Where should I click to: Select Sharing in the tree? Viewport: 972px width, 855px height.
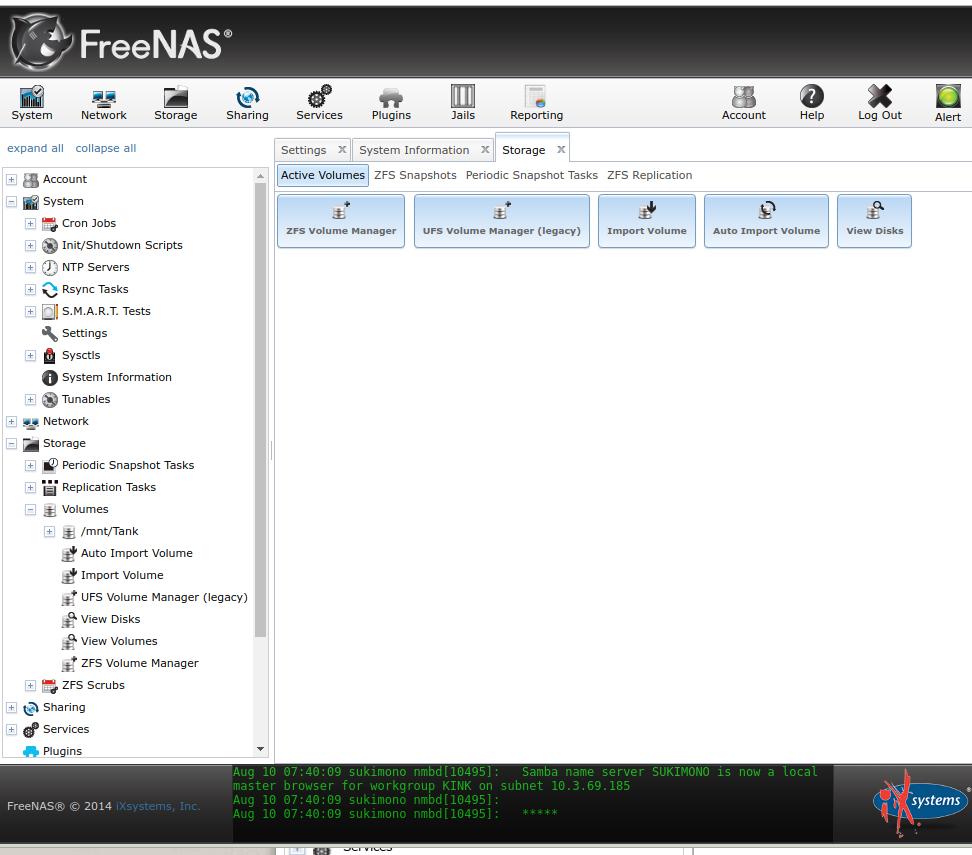tap(54, 707)
